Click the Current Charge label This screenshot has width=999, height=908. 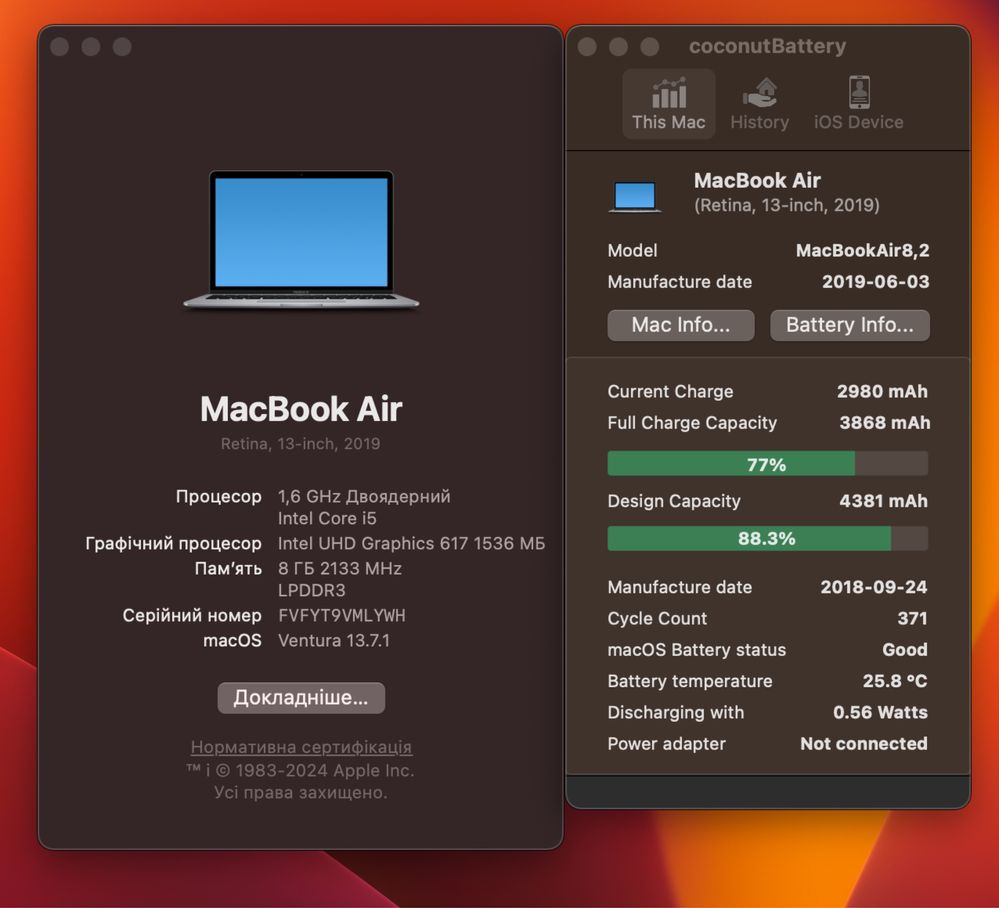pos(670,392)
